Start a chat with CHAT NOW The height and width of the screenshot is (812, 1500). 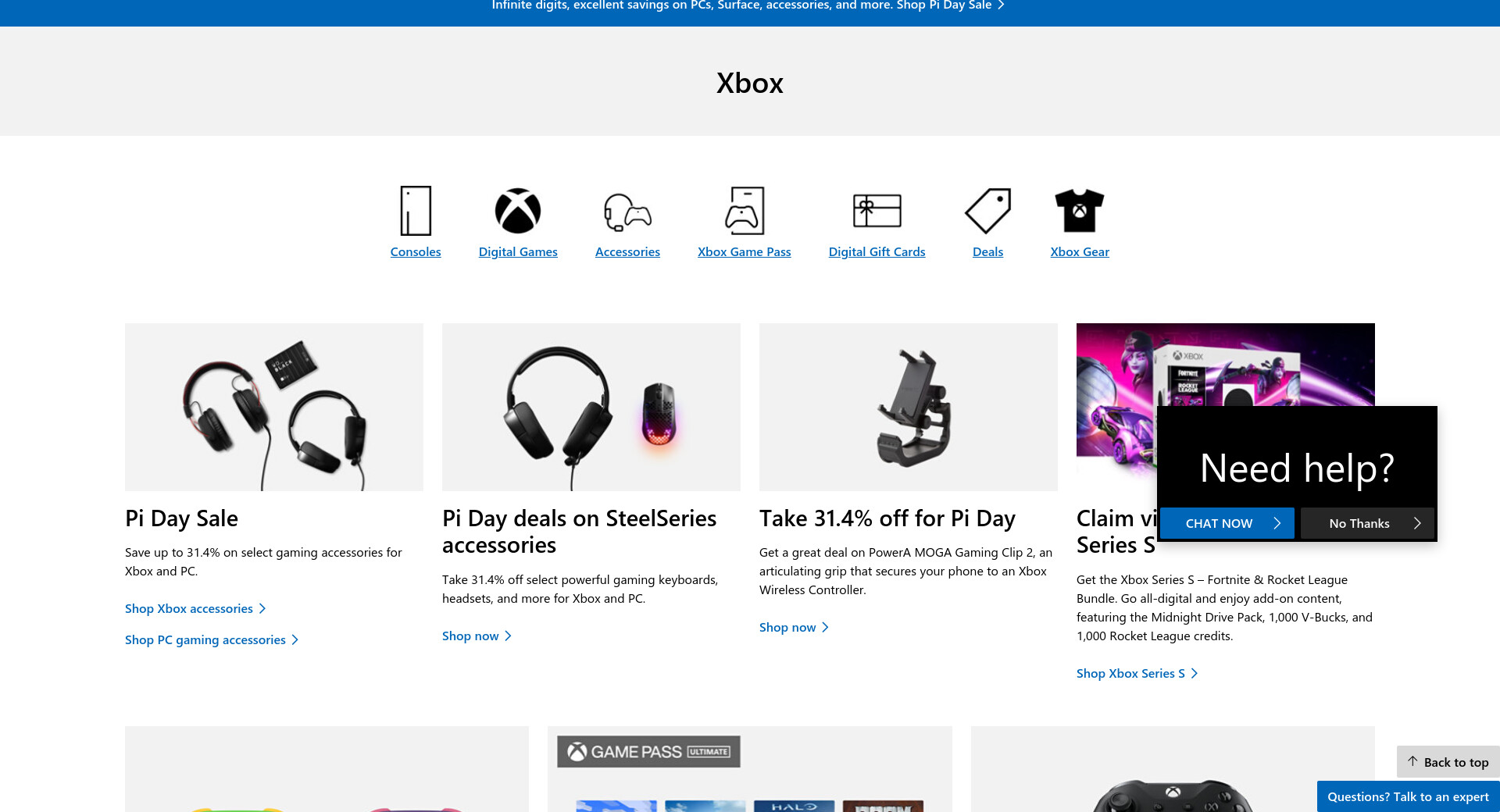click(x=1227, y=523)
